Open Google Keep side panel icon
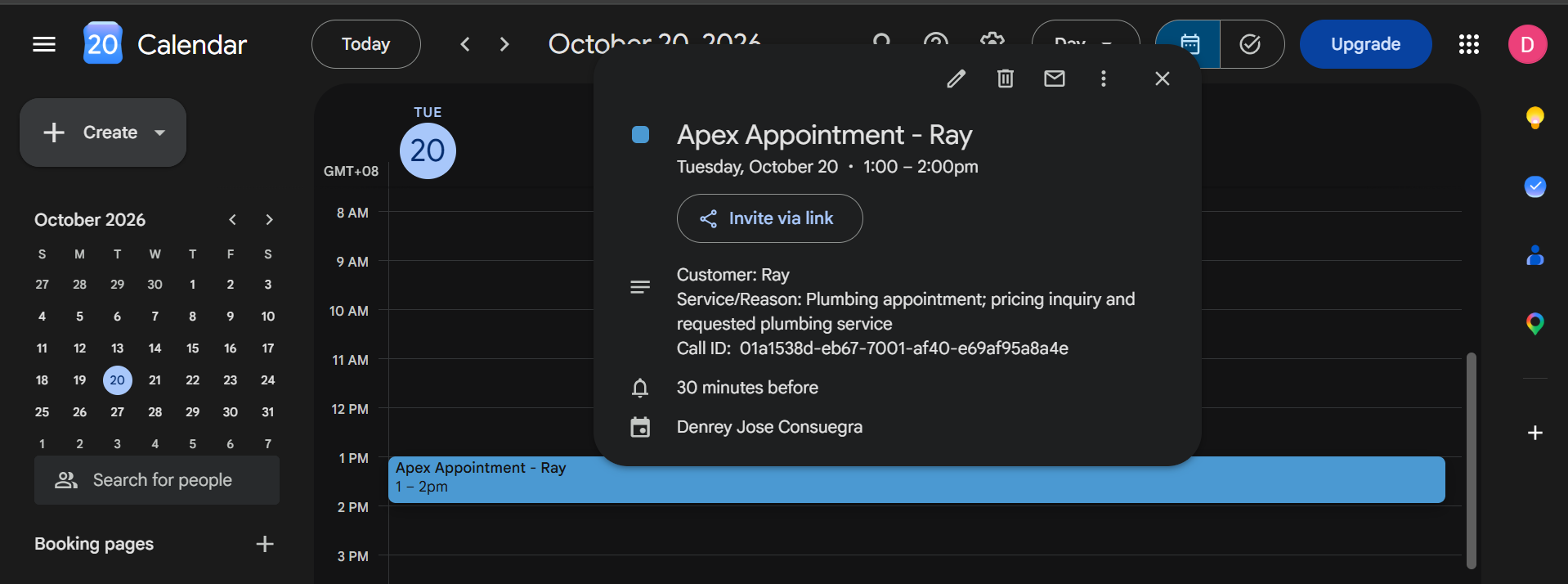The image size is (1568, 584). point(1535,118)
